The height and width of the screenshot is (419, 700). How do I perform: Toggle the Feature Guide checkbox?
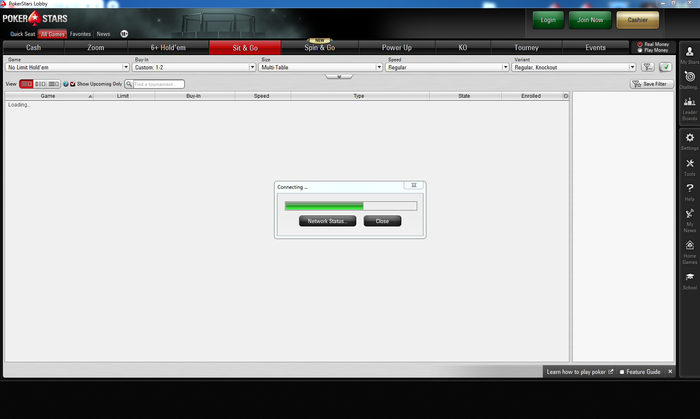pyautogui.click(x=621, y=372)
